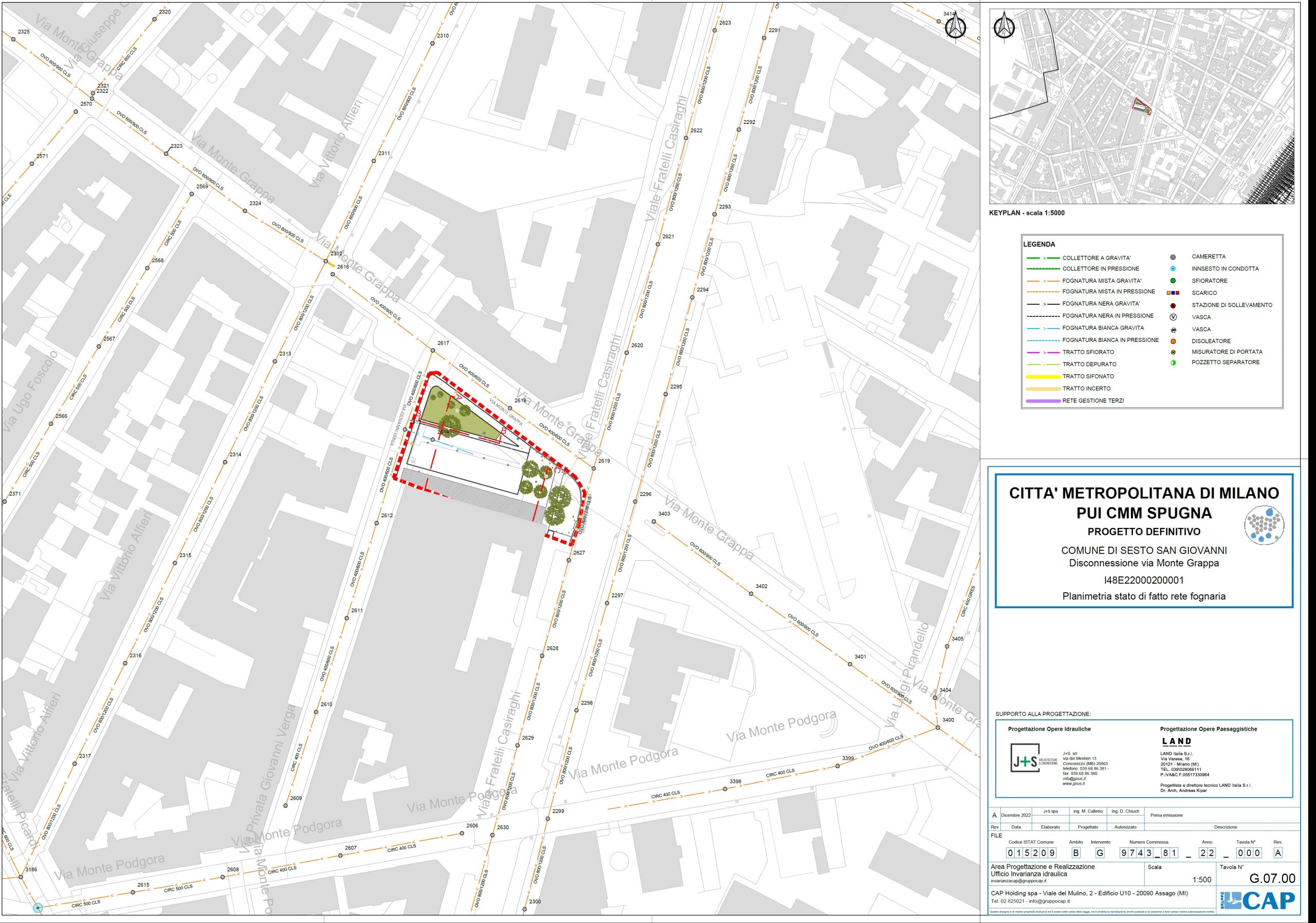Click the orange Disoleatore legend symbol
The height and width of the screenshot is (923, 1316).
1173,341
